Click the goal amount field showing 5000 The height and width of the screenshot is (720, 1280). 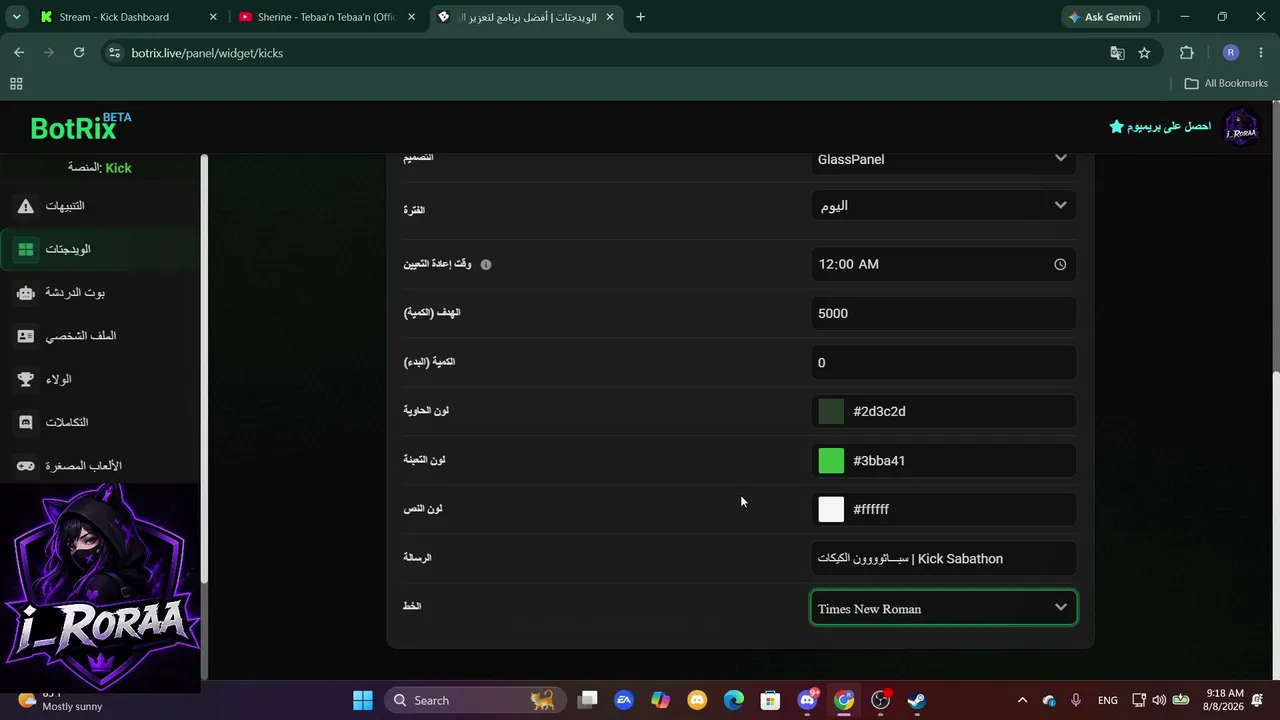tap(943, 313)
